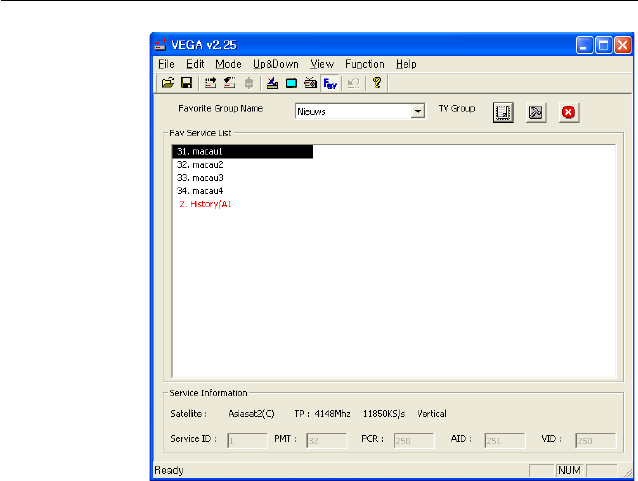This screenshot has height=481, width=638.
Task: Click the '4148Mhz' transponder frequency text
Action: click(332, 414)
